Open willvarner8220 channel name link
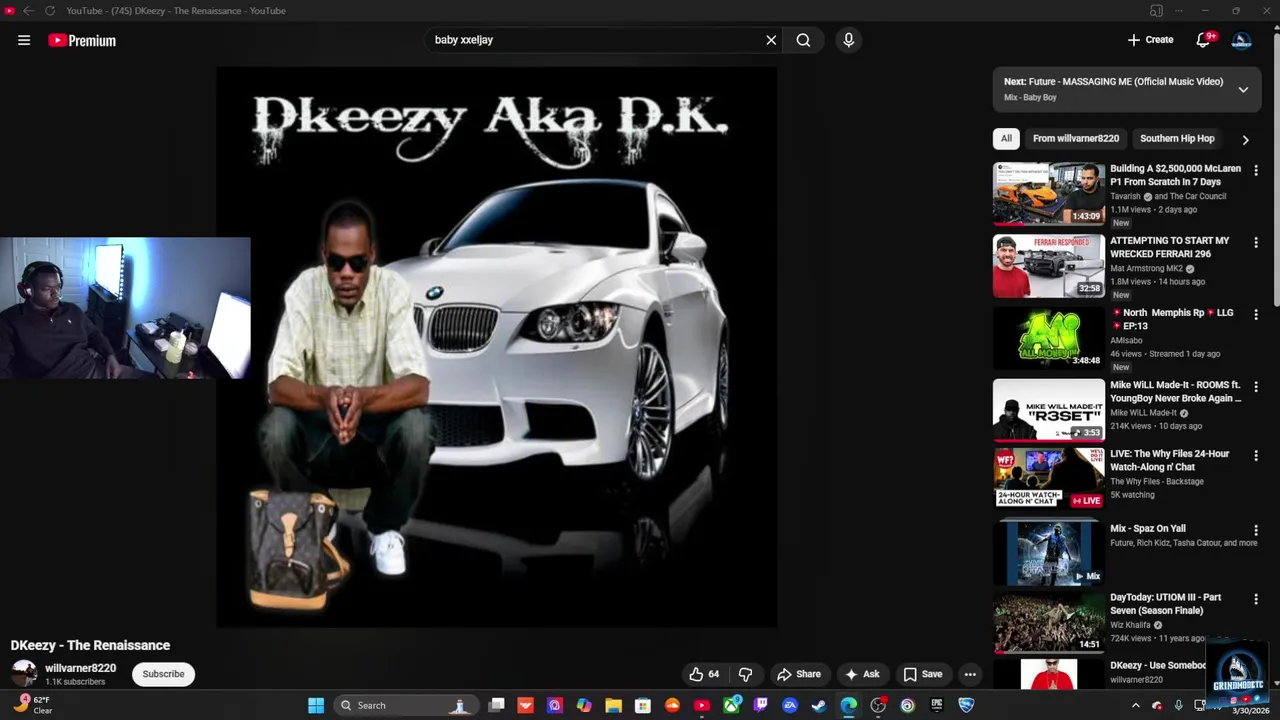Viewport: 1280px width, 720px height. click(80, 668)
